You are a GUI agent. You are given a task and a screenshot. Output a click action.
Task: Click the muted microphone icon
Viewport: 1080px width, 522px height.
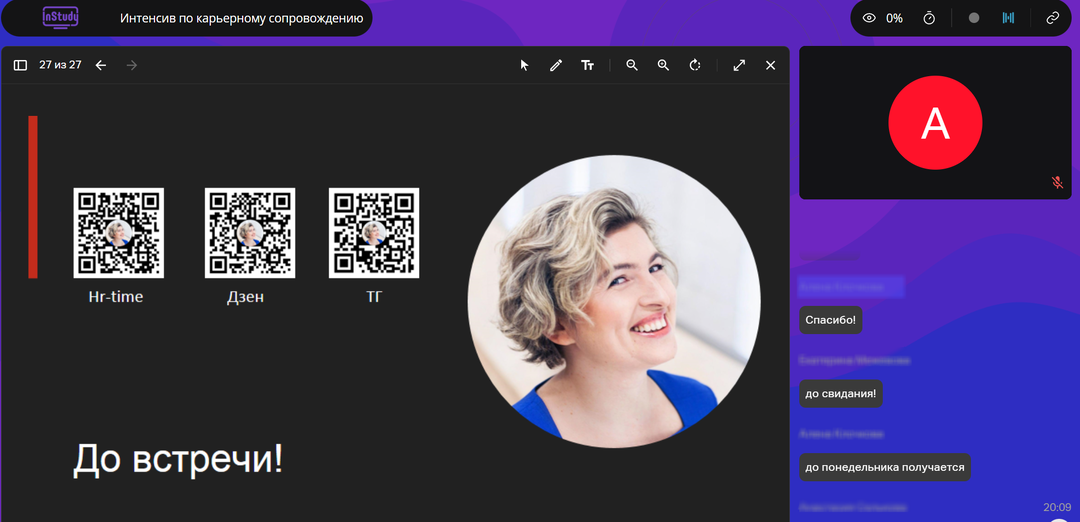point(1058,182)
